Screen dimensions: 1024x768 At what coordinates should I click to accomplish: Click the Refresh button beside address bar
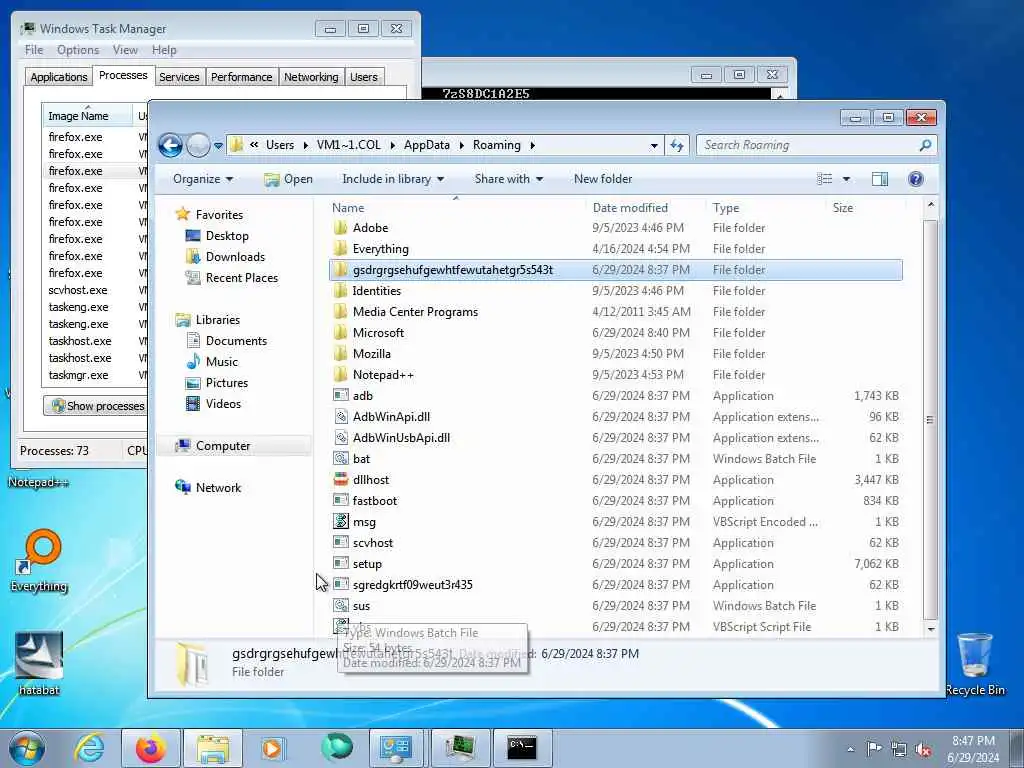click(x=677, y=146)
